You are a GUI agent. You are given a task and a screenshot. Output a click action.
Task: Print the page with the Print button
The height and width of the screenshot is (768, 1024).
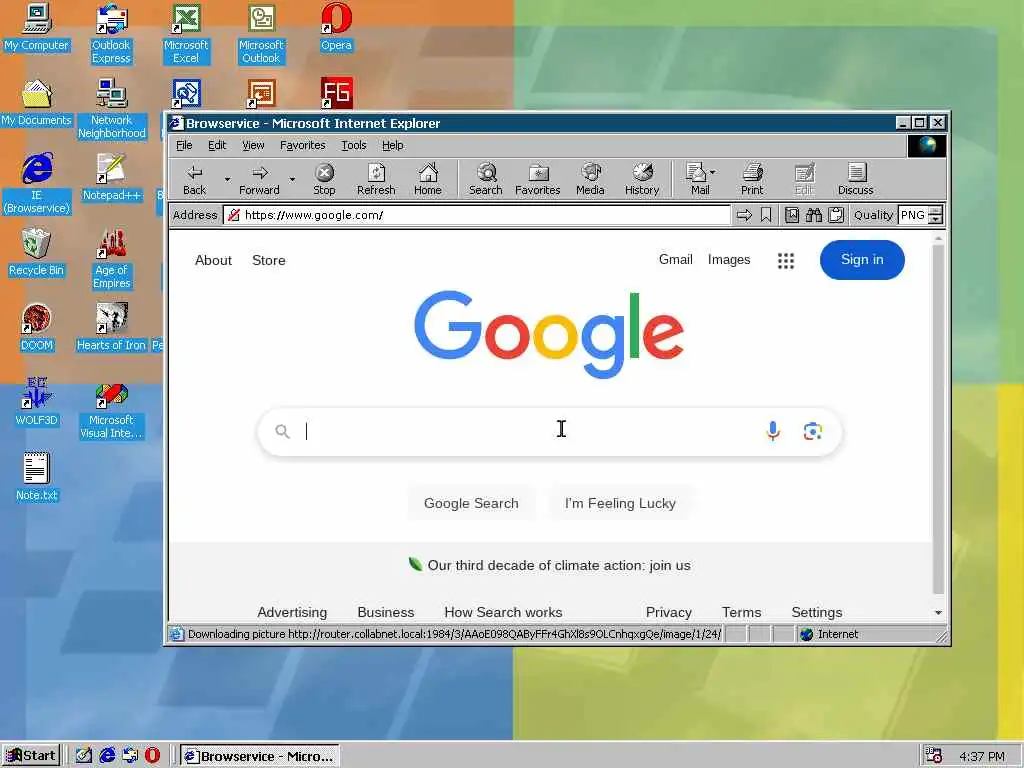tap(752, 180)
